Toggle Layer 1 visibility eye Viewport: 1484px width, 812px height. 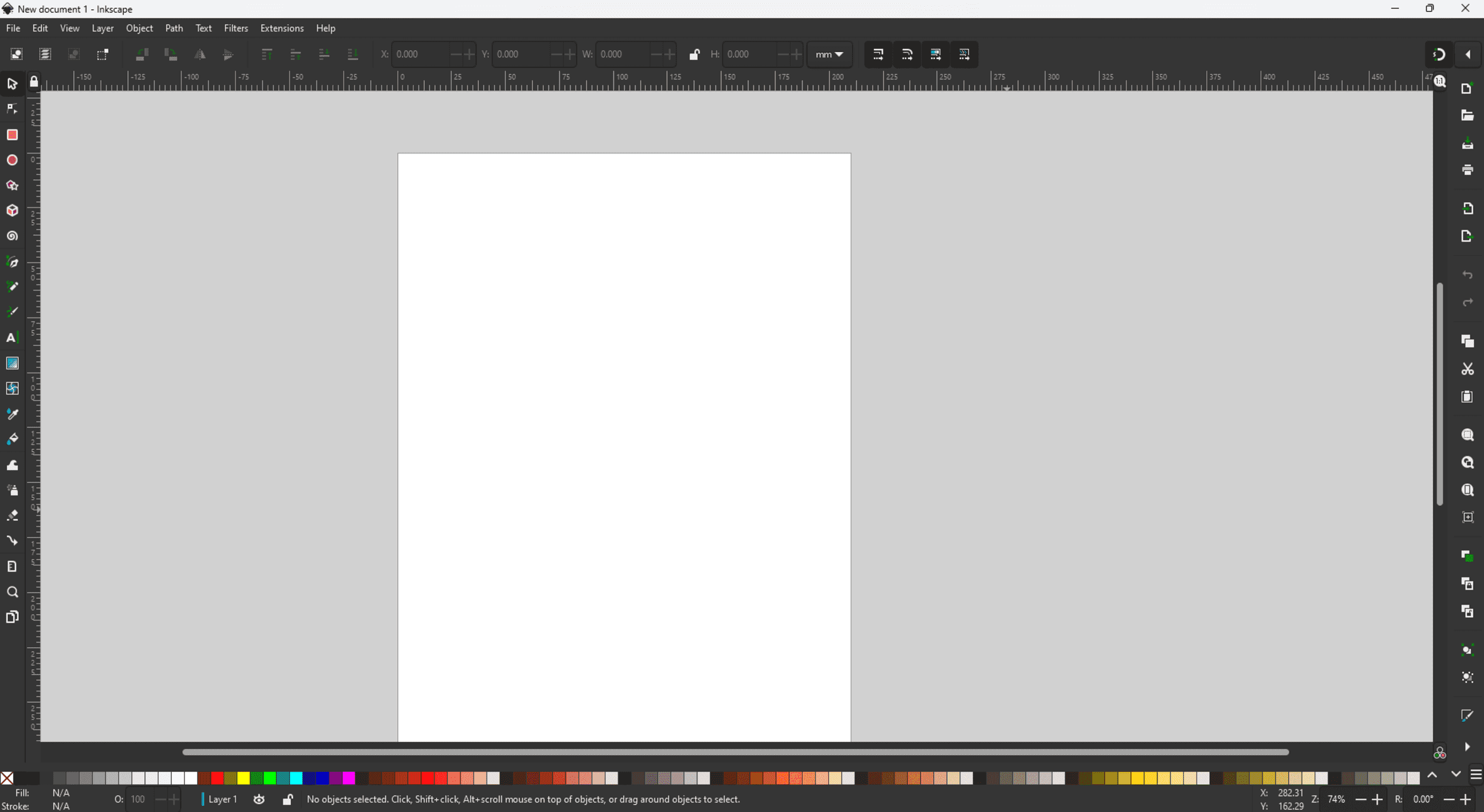coord(259,799)
